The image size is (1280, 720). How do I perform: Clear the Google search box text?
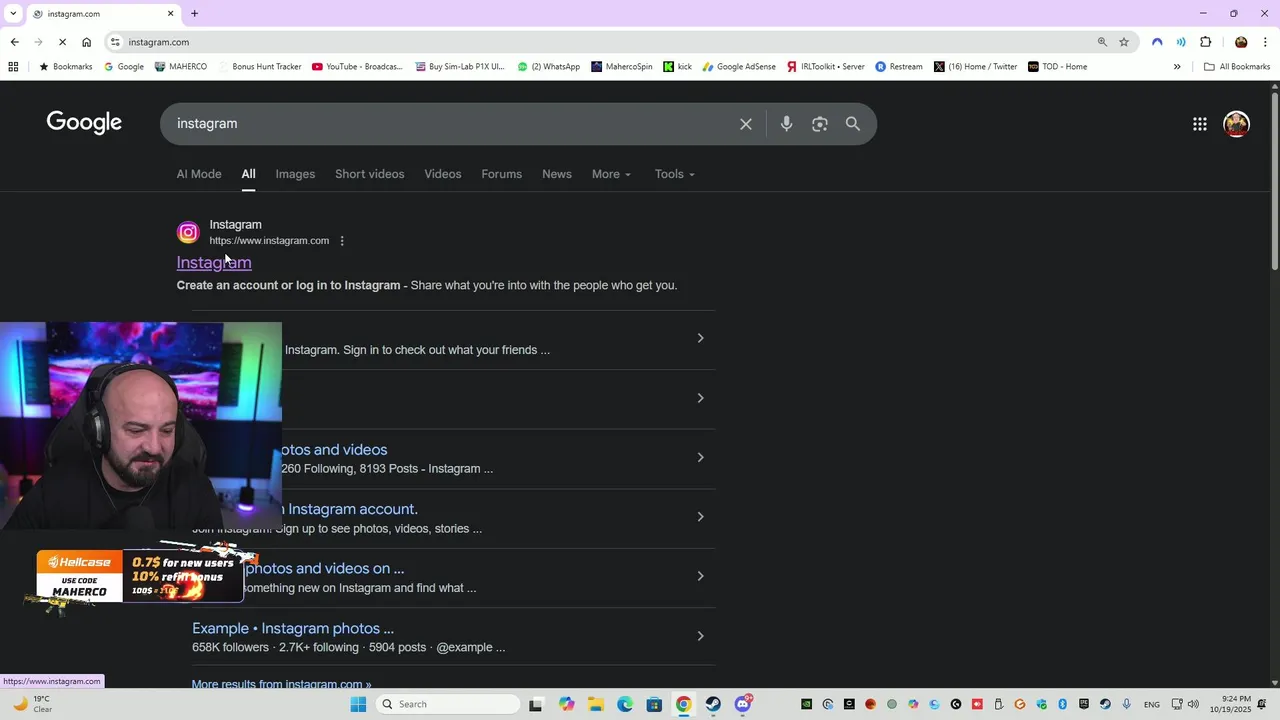coord(746,124)
